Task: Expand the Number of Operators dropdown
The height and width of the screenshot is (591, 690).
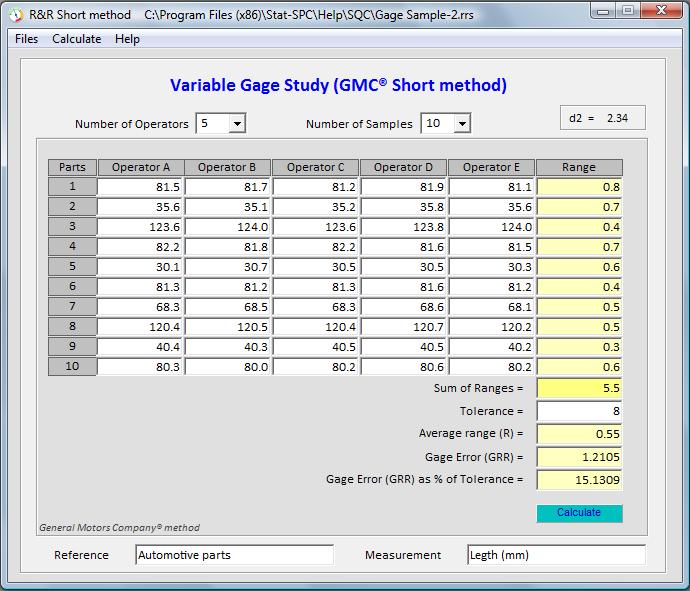Action: coord(237,123)
